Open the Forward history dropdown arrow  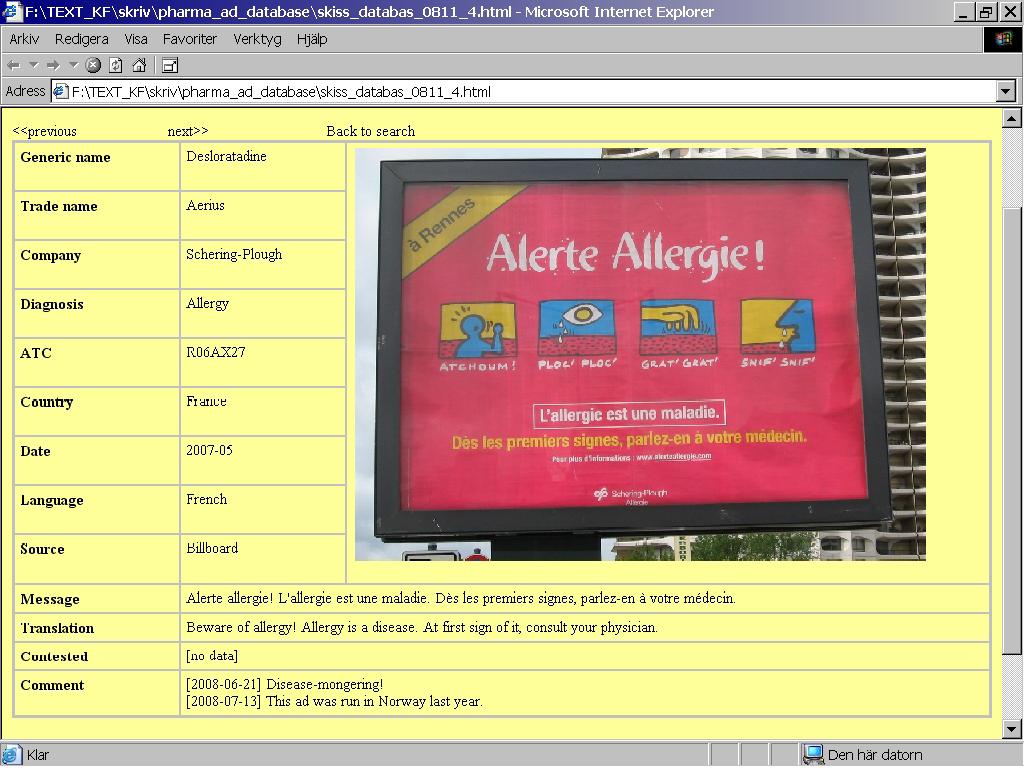[74, 65]
